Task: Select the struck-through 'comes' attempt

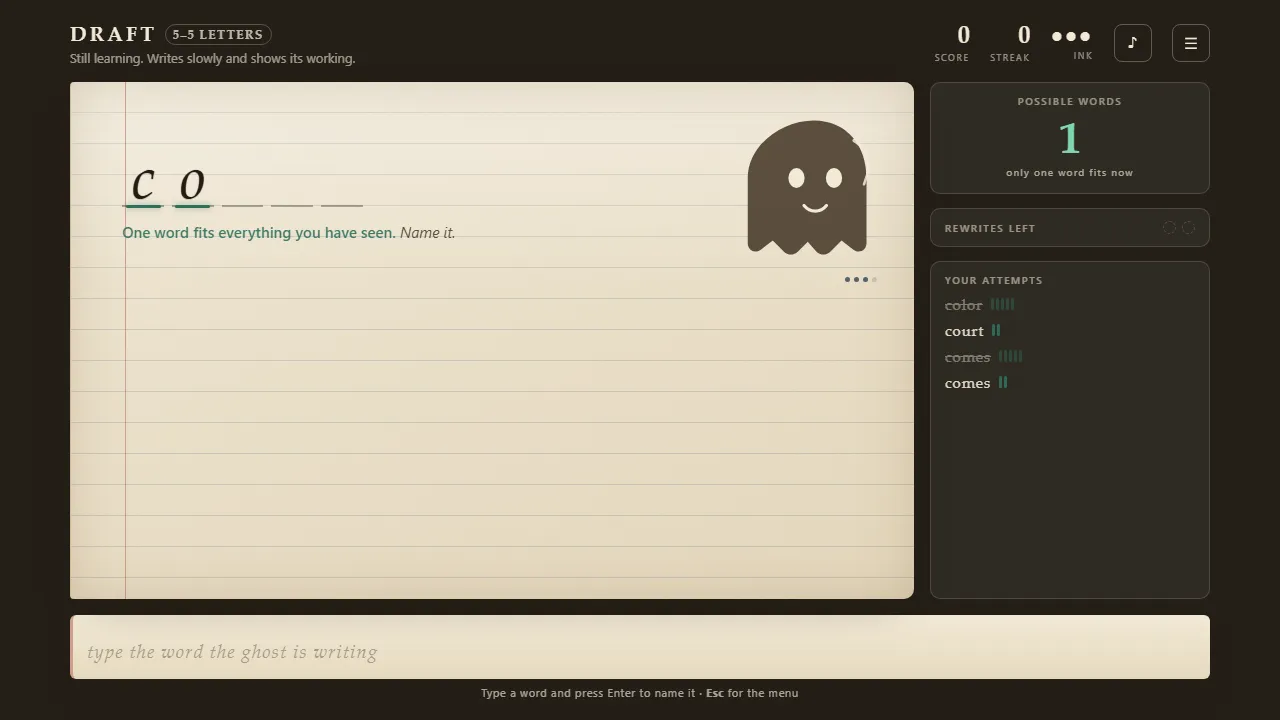Action: click(967, 357)
